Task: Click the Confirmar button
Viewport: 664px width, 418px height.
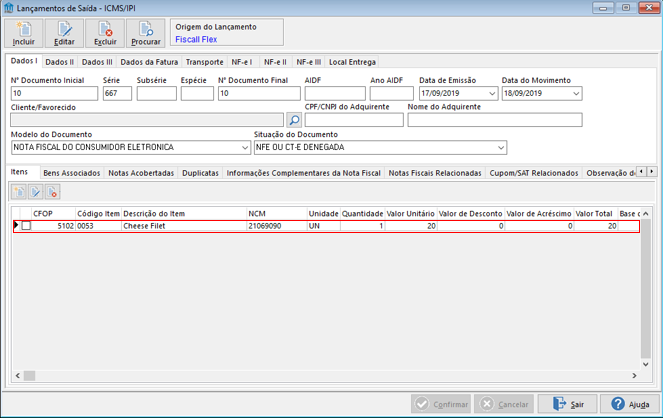Action: pos(441,404)
